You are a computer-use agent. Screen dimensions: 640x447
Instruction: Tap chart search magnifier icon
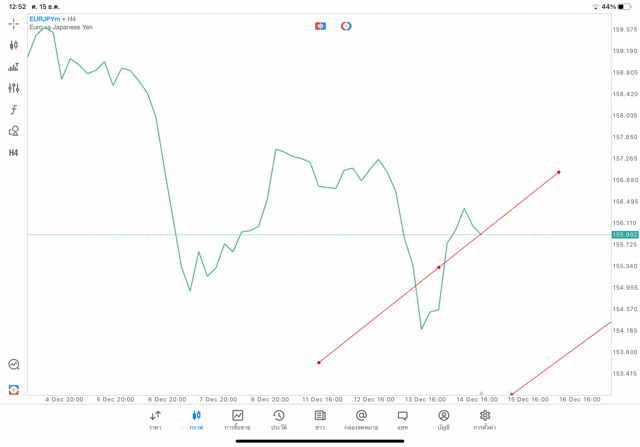(13, 365)
